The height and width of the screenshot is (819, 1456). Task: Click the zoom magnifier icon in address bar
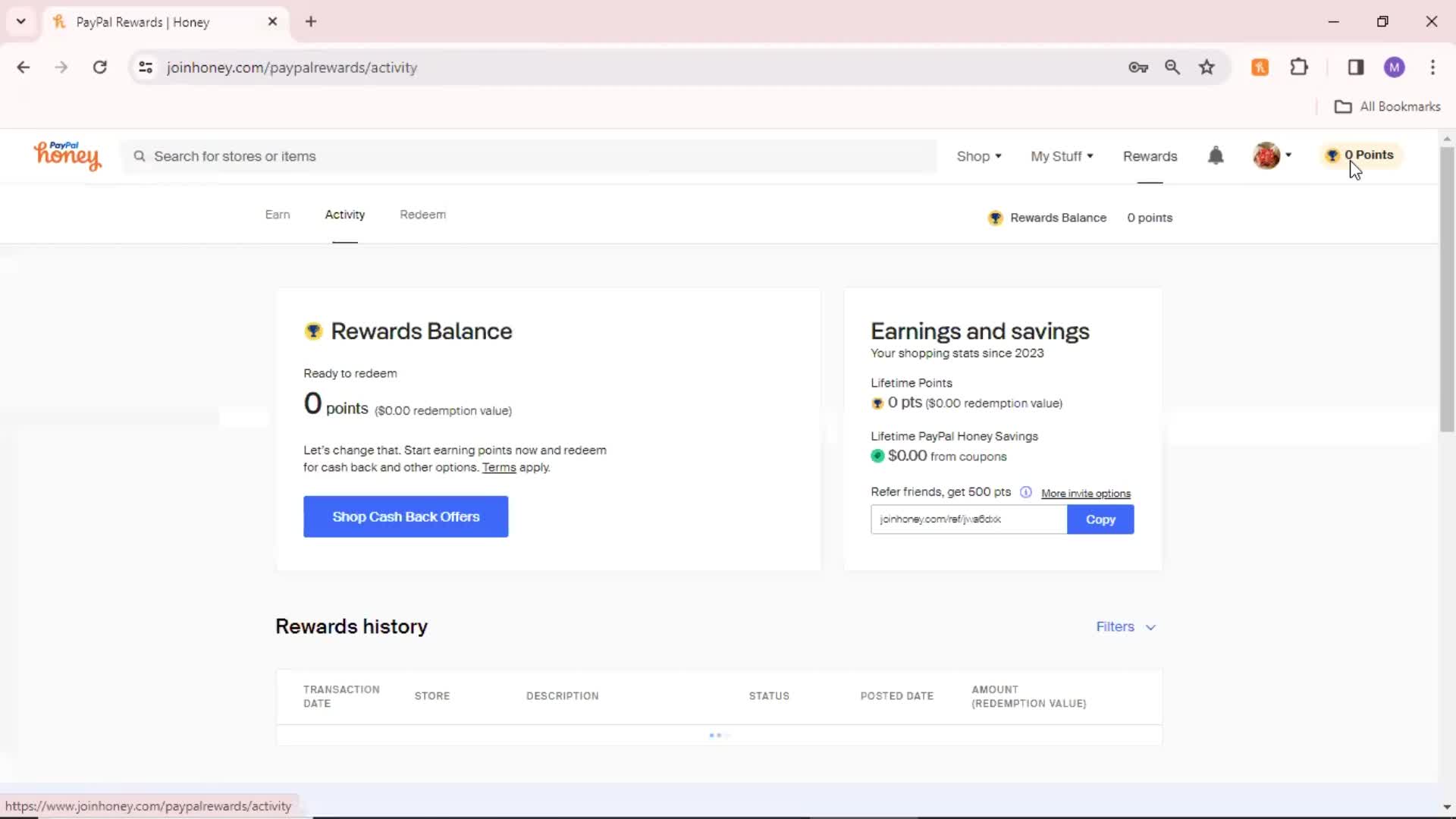(x=1172, y=67)
